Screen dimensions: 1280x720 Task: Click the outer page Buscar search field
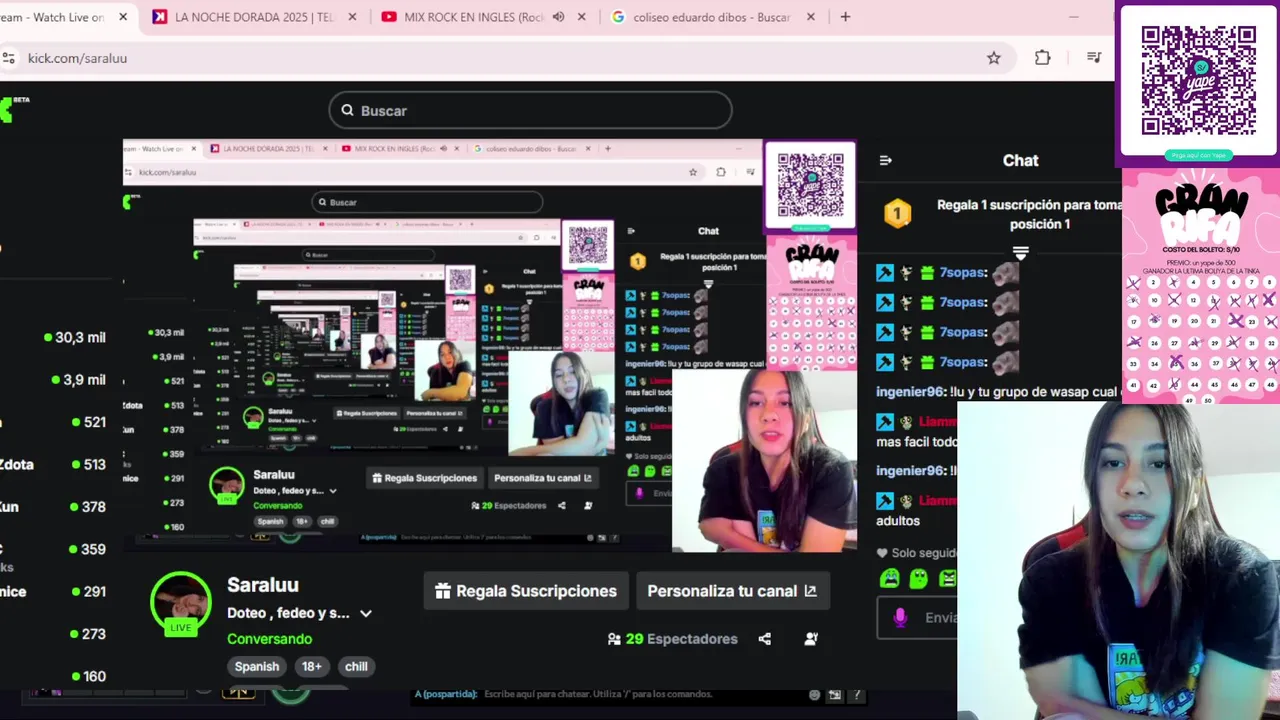[530, 110]
